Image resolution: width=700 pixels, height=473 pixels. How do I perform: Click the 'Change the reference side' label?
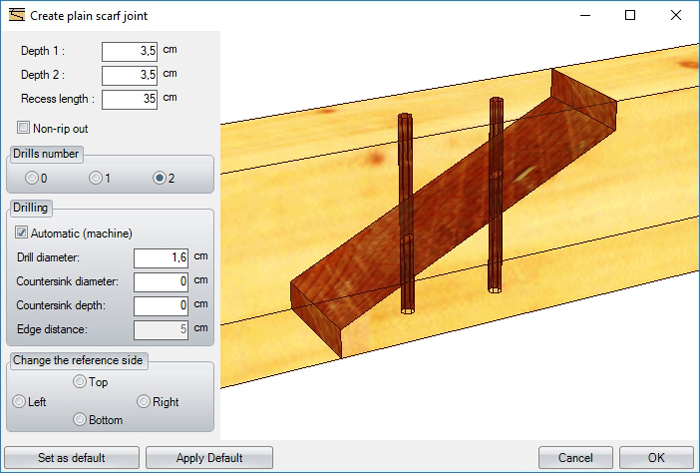click(x=78, y=361)
